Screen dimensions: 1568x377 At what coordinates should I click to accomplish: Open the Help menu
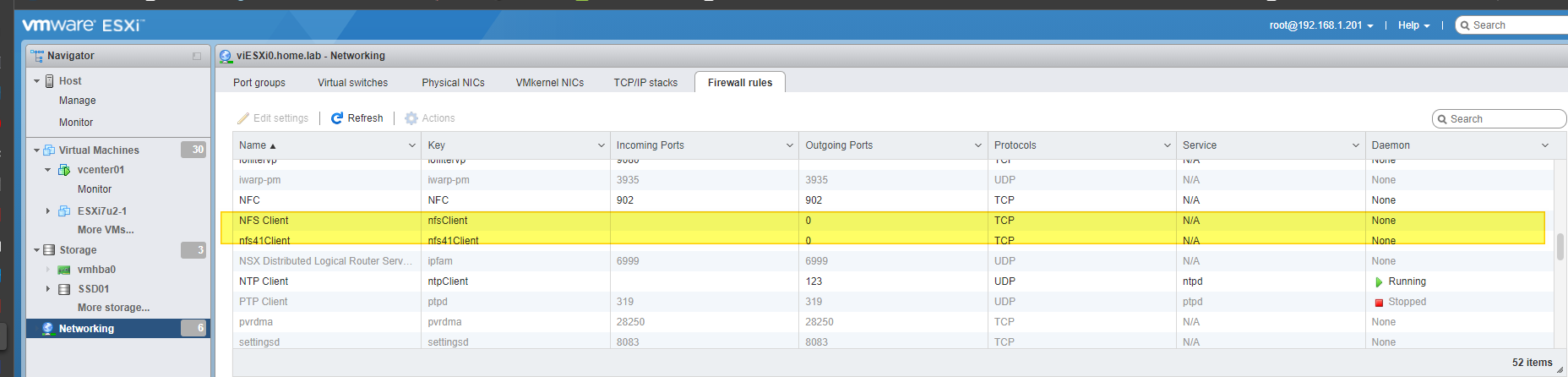coord(1414,25)
